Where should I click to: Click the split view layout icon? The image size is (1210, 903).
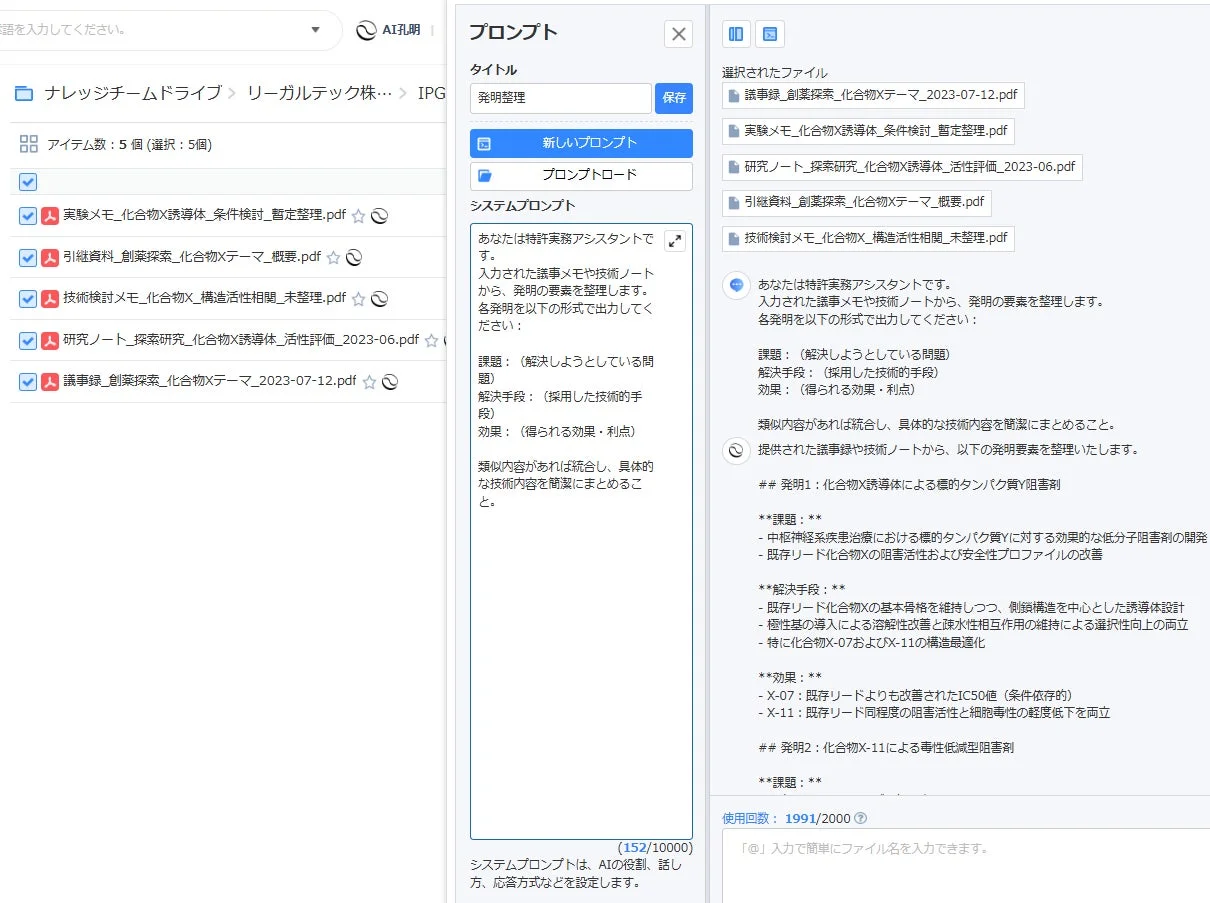click(x=736, y=33)
